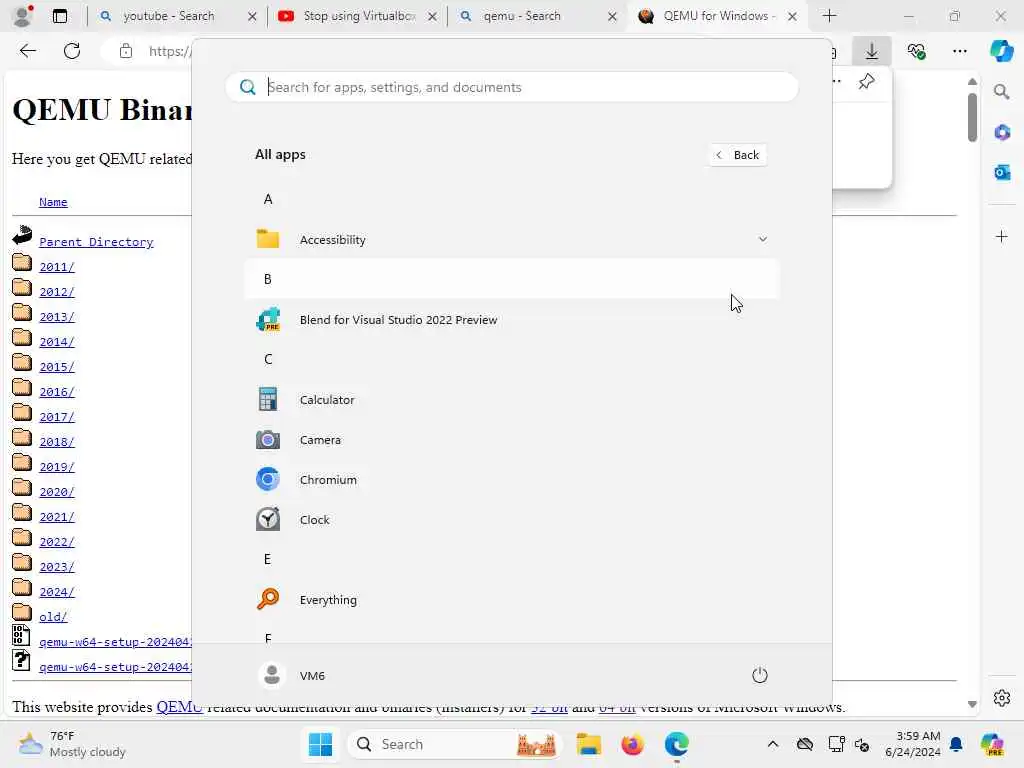This screenshot has width=1024, height=768.
Task: Open Edge sidebar search icon
Action: pyautogui.click(x=1002, y=91)
